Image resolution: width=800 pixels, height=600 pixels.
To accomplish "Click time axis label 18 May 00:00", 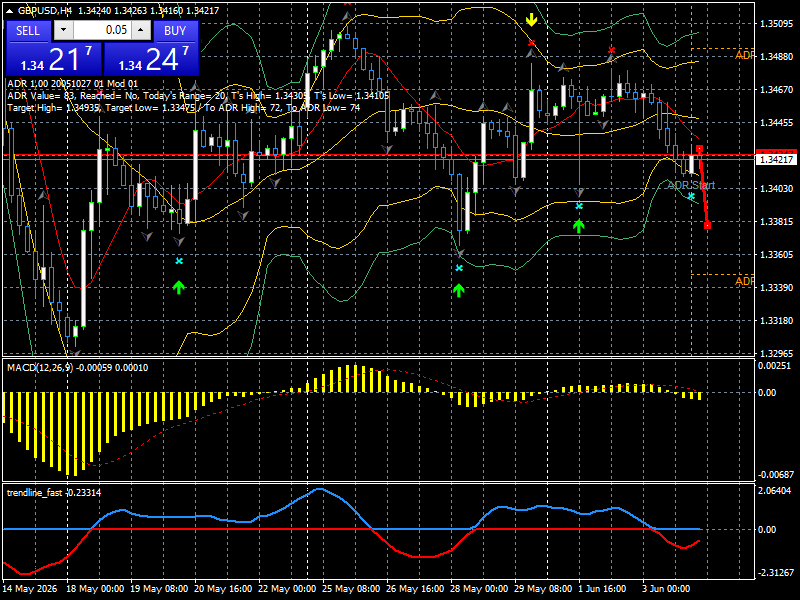I will click(95, 588).
